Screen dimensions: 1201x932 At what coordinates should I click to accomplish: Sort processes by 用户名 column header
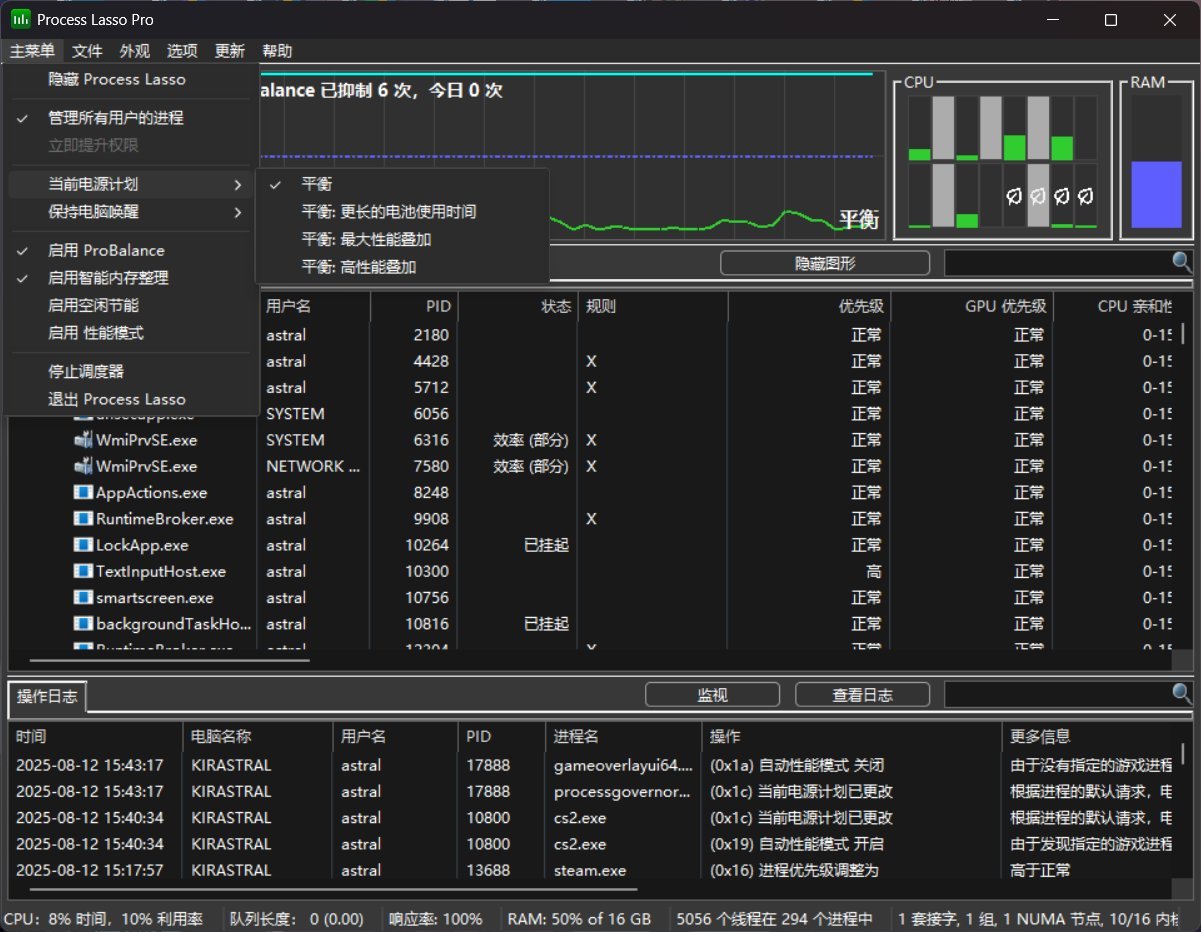[x=314, y=307]
